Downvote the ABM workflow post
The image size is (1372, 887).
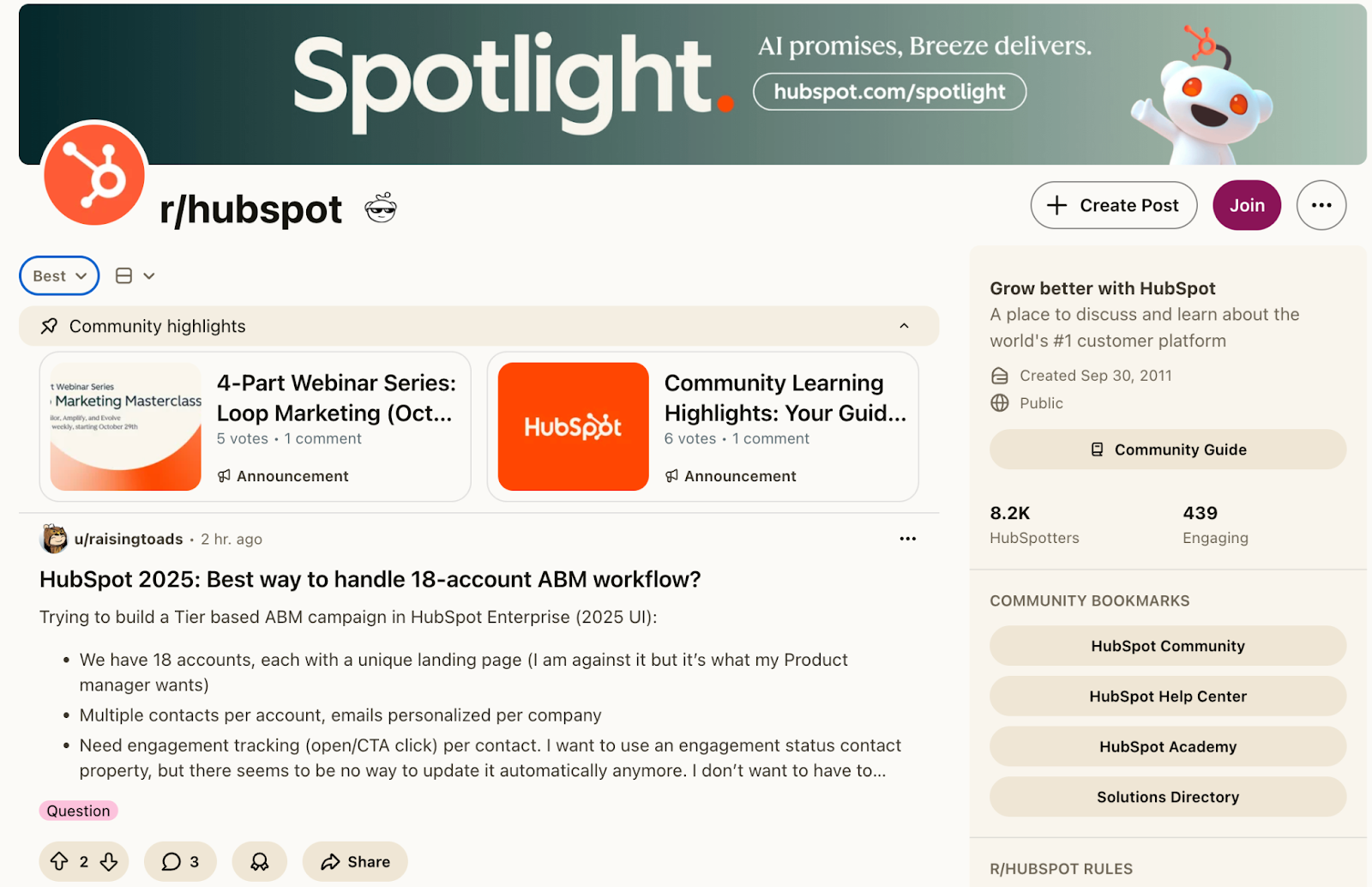(109, 861)
